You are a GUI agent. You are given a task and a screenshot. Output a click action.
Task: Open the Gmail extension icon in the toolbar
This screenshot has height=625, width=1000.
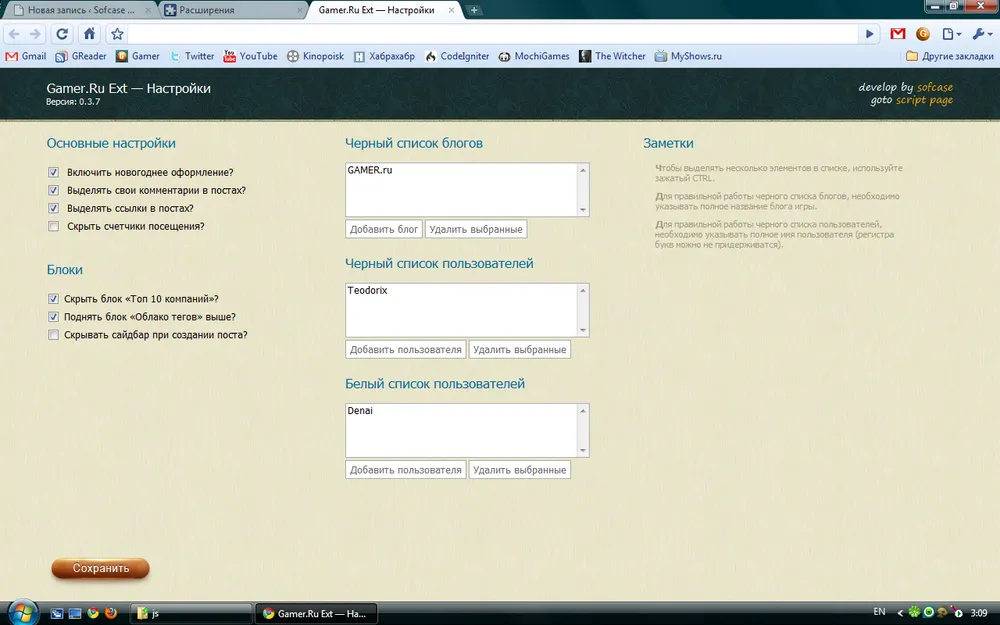(898, 34)
